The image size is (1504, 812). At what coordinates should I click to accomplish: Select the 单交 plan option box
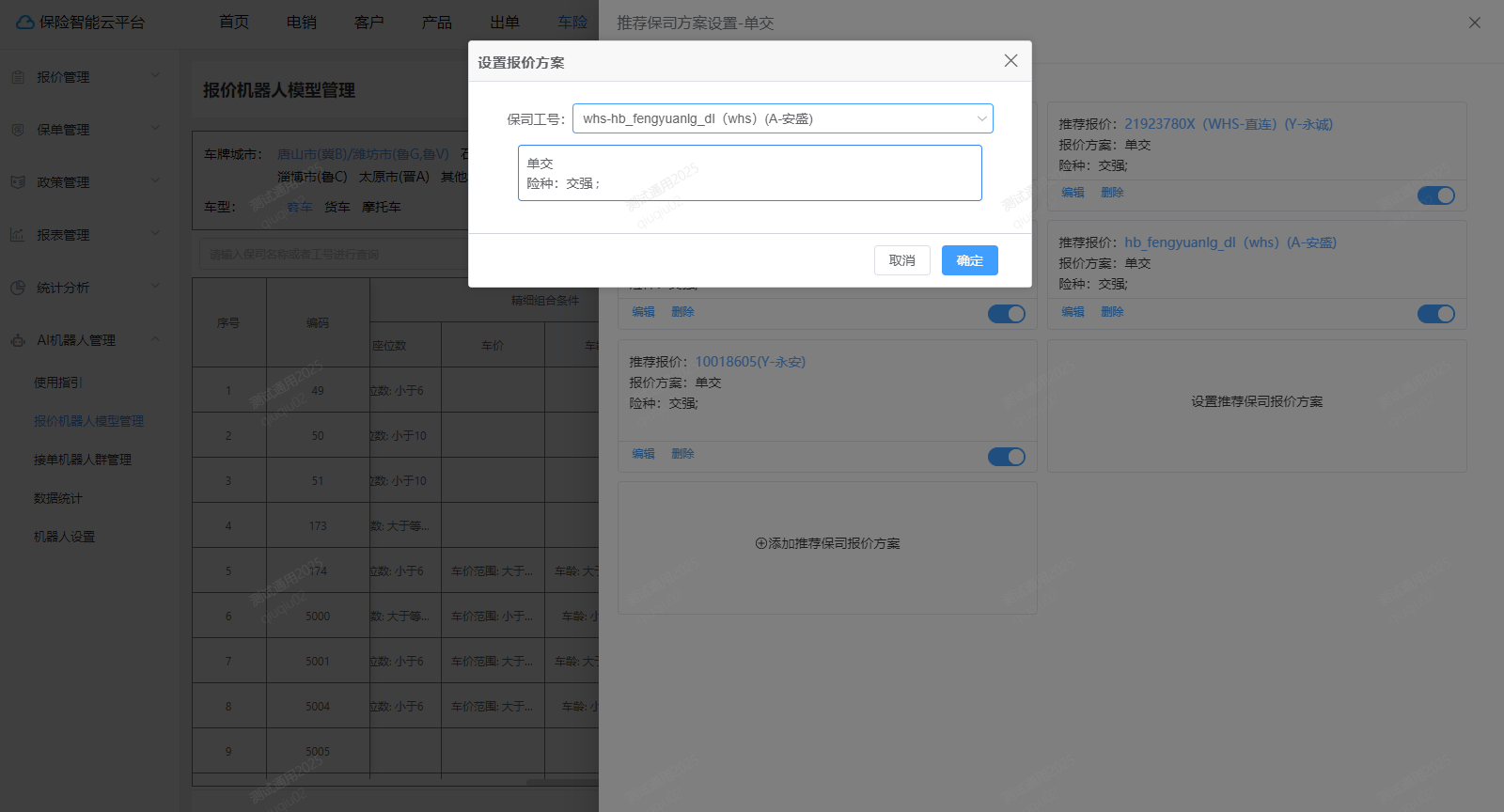[x=750, y=173]
